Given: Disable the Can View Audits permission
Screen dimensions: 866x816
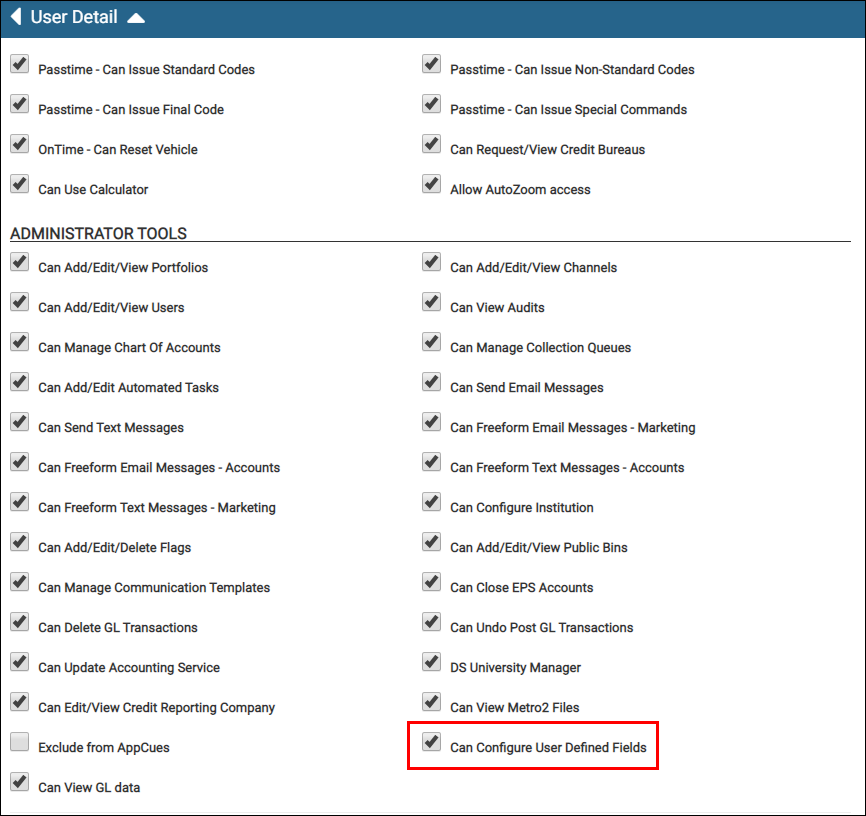Looking at the screenshot, I should 432,302.
